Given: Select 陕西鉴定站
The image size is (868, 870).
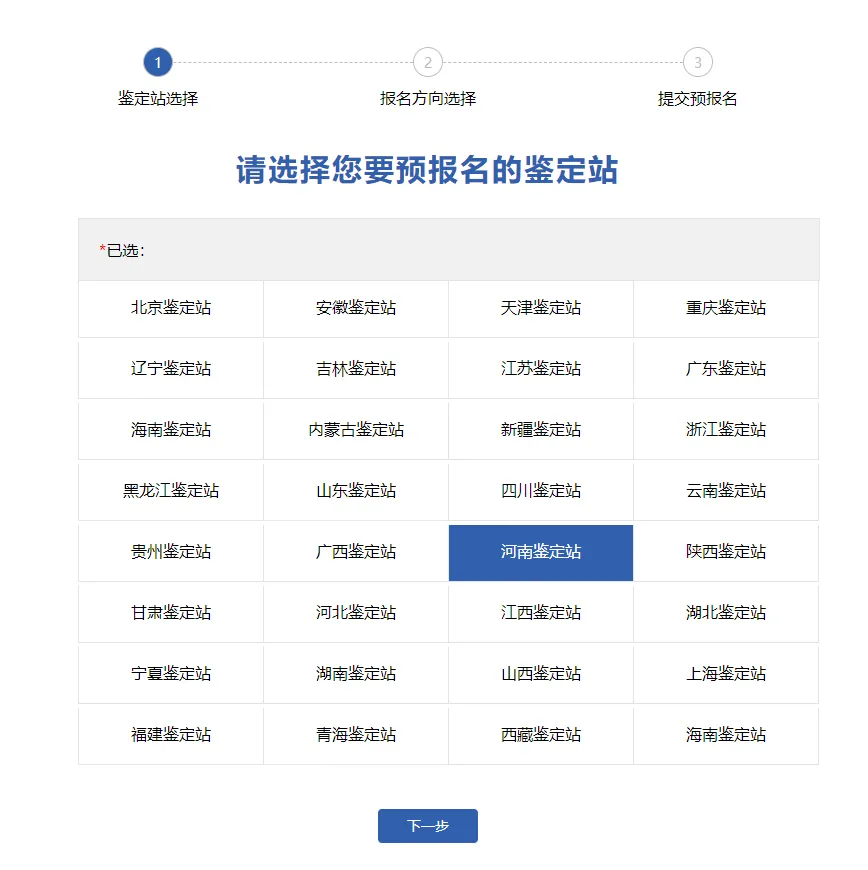Looking at the screenshot, I should (726, 552).
